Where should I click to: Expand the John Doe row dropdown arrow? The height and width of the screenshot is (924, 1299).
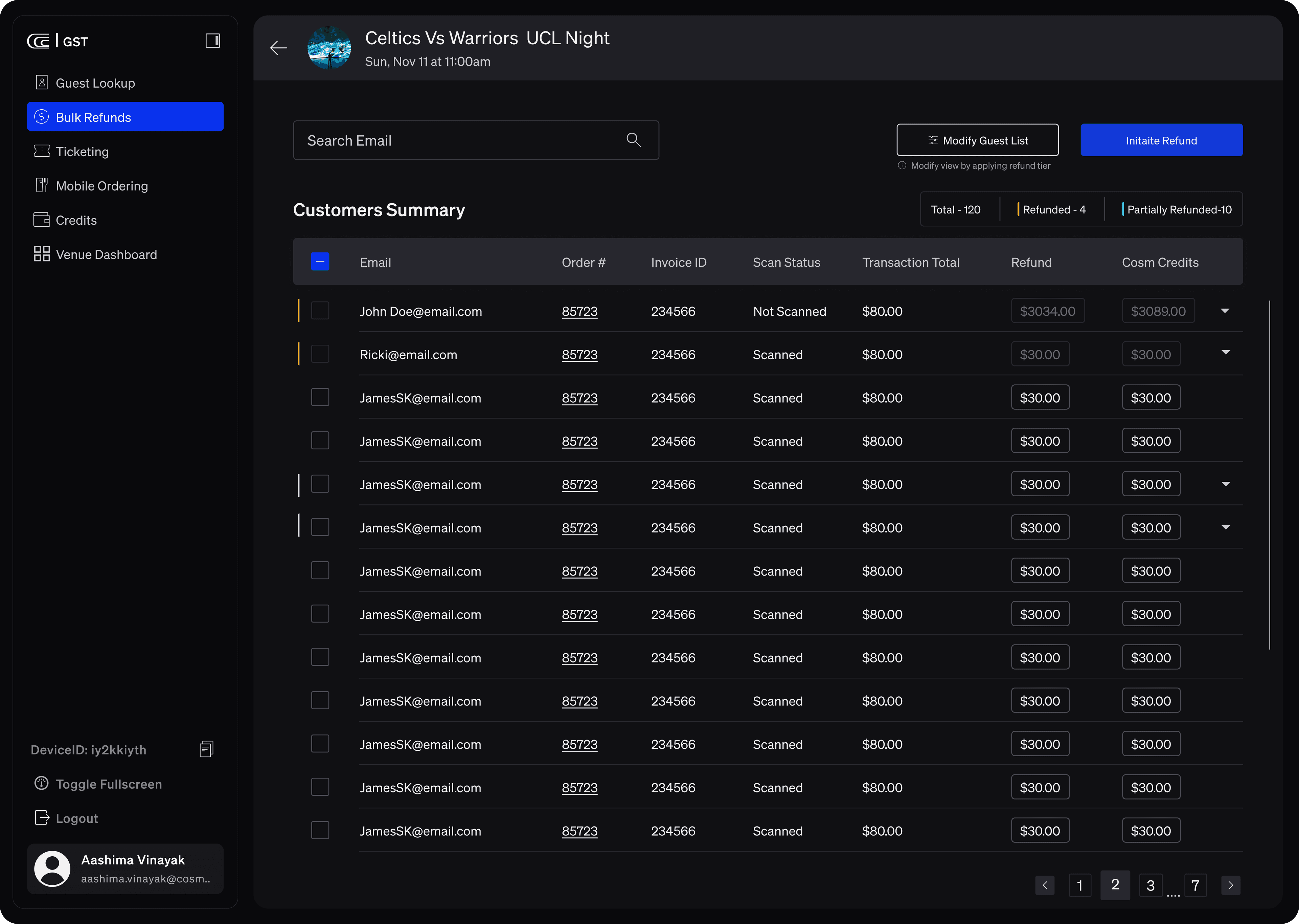point(1225,311)
